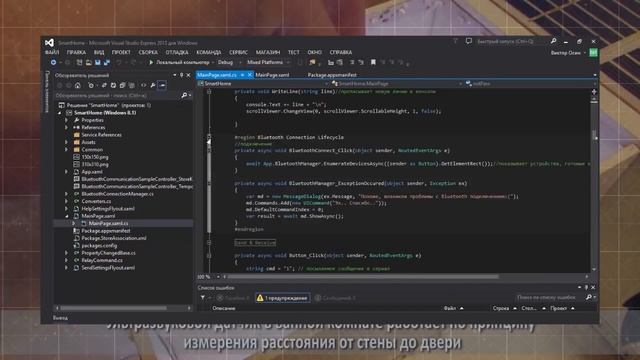Click the quick launch search field
The width and height of the screenshot is (640, 360).
(513, 41)
